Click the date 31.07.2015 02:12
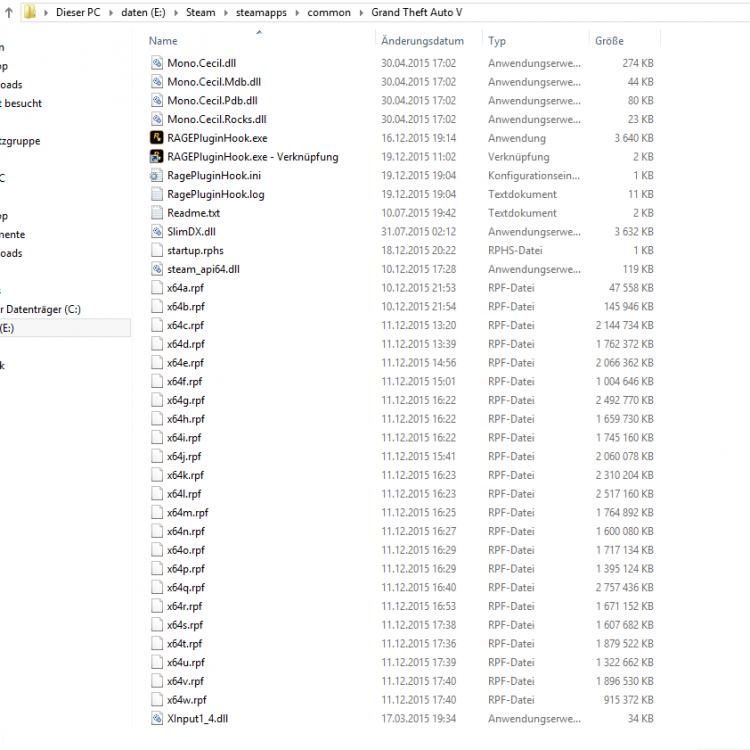Viewport: 750px width, 750px height. (x=419, y=232)
